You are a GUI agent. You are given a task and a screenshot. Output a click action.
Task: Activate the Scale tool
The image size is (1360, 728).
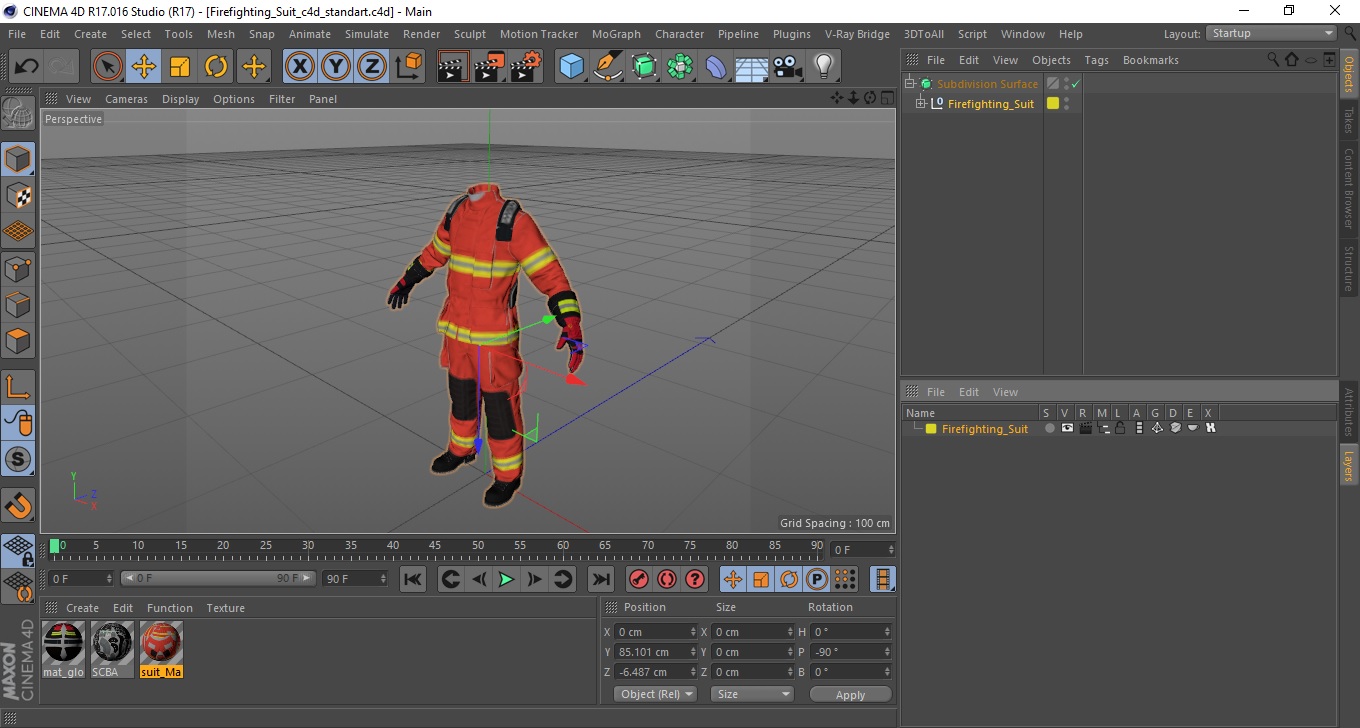click(x=180, y=67)
